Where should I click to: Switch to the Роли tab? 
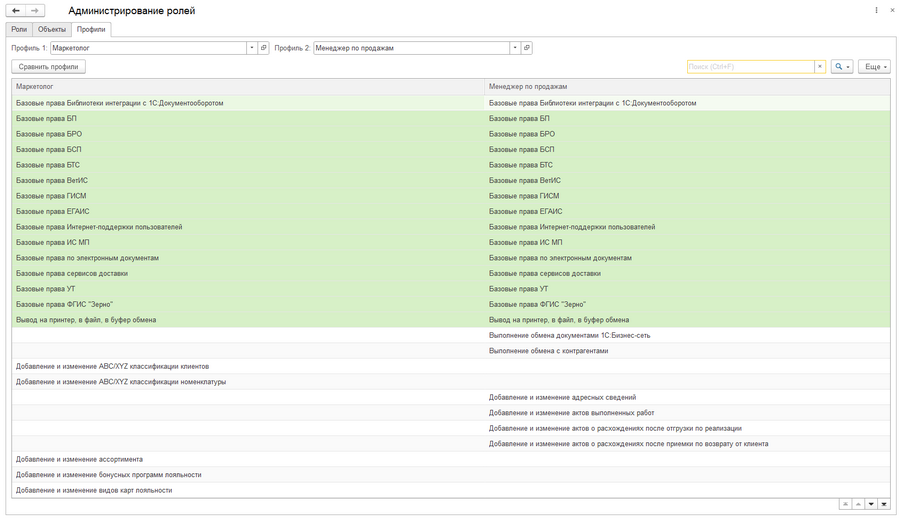coord(19,29)
